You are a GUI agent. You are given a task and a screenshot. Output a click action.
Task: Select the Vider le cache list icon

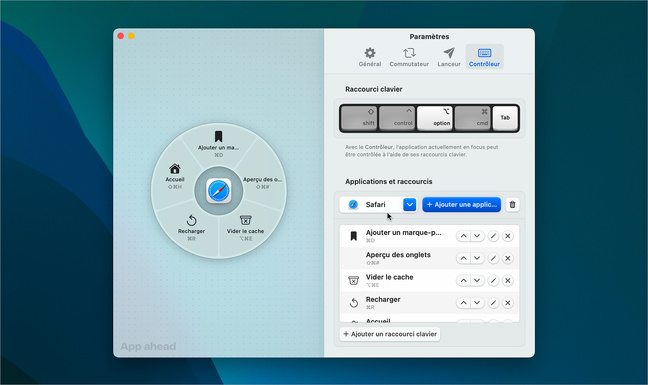coord(353,280)
